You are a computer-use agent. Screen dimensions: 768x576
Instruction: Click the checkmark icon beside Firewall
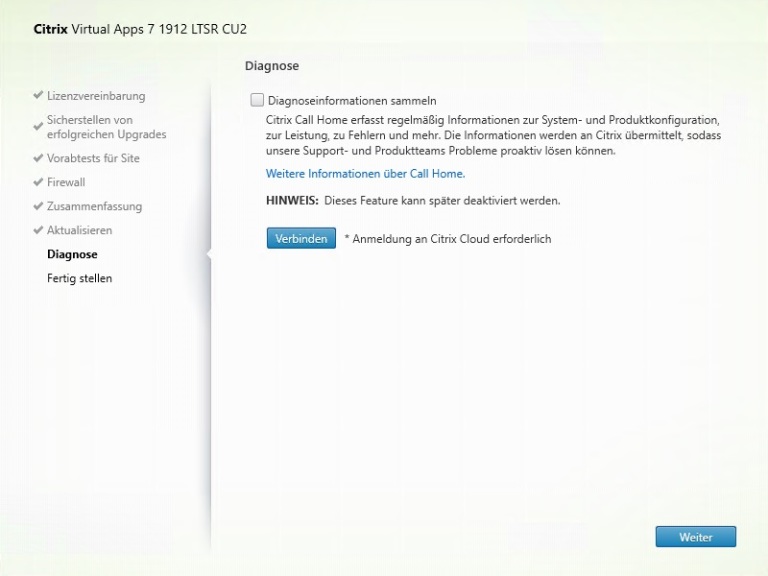(x=38, y=182)
